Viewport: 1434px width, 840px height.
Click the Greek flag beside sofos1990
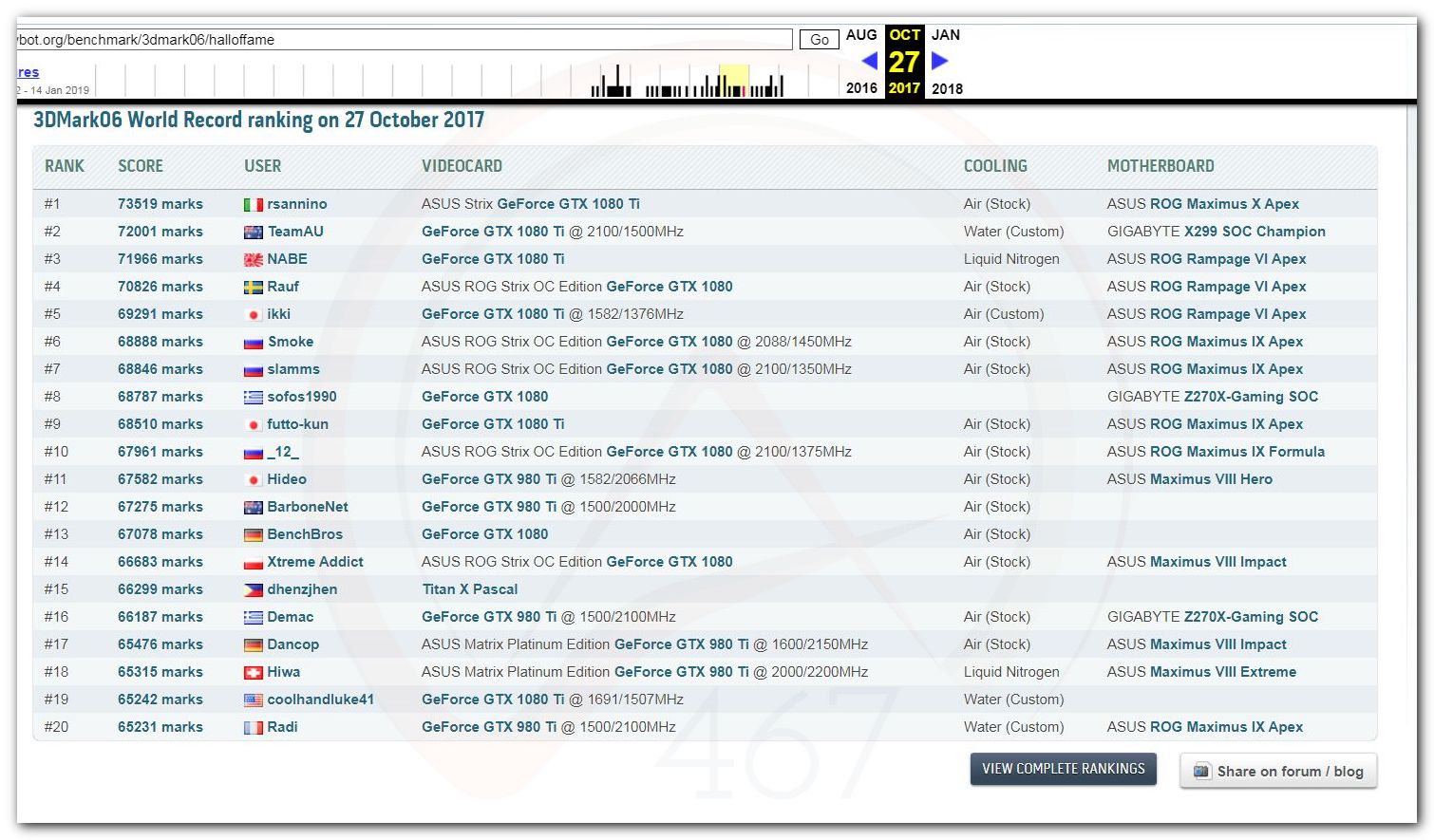coord(253,397)
